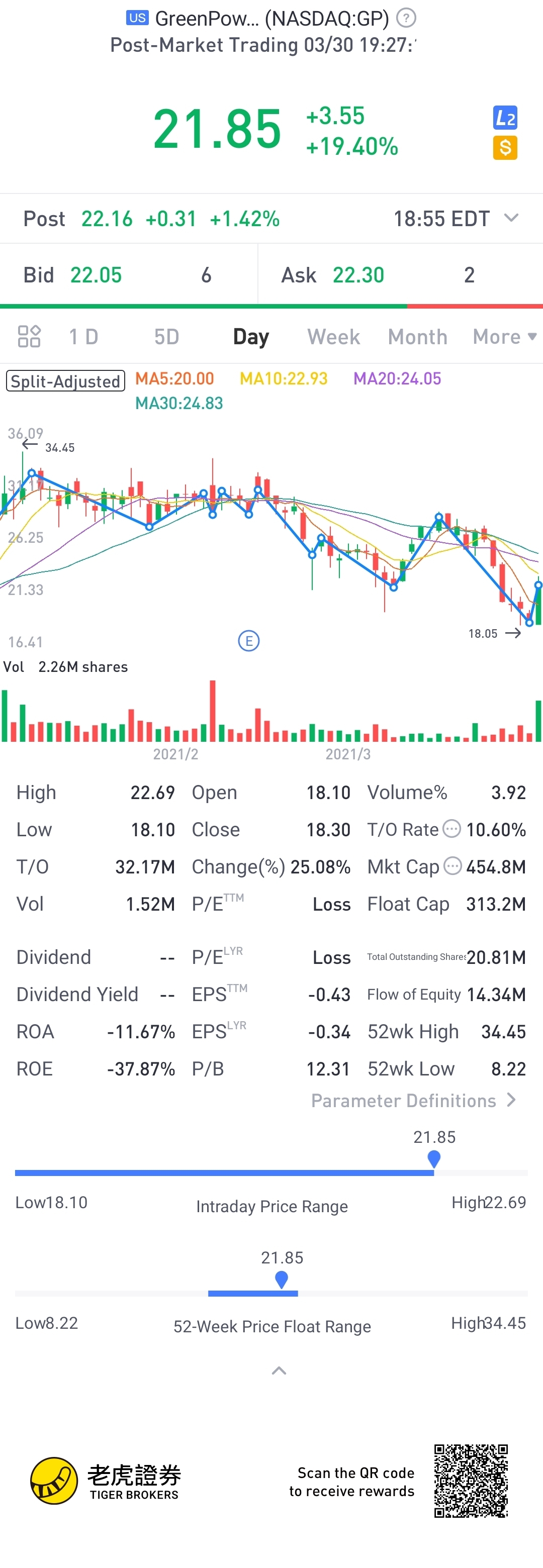This screenshot has height=1568, width=543.
Task: Tap the Tiger Brokers logo
Action: pyautogui.click(x=105, y=1481)
